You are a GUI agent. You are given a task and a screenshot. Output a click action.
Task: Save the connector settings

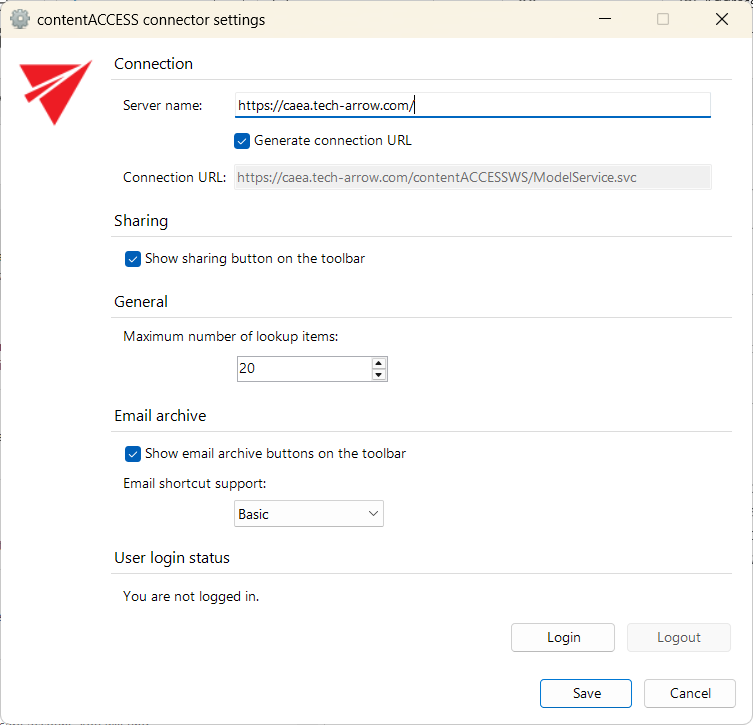pos(586,693)
